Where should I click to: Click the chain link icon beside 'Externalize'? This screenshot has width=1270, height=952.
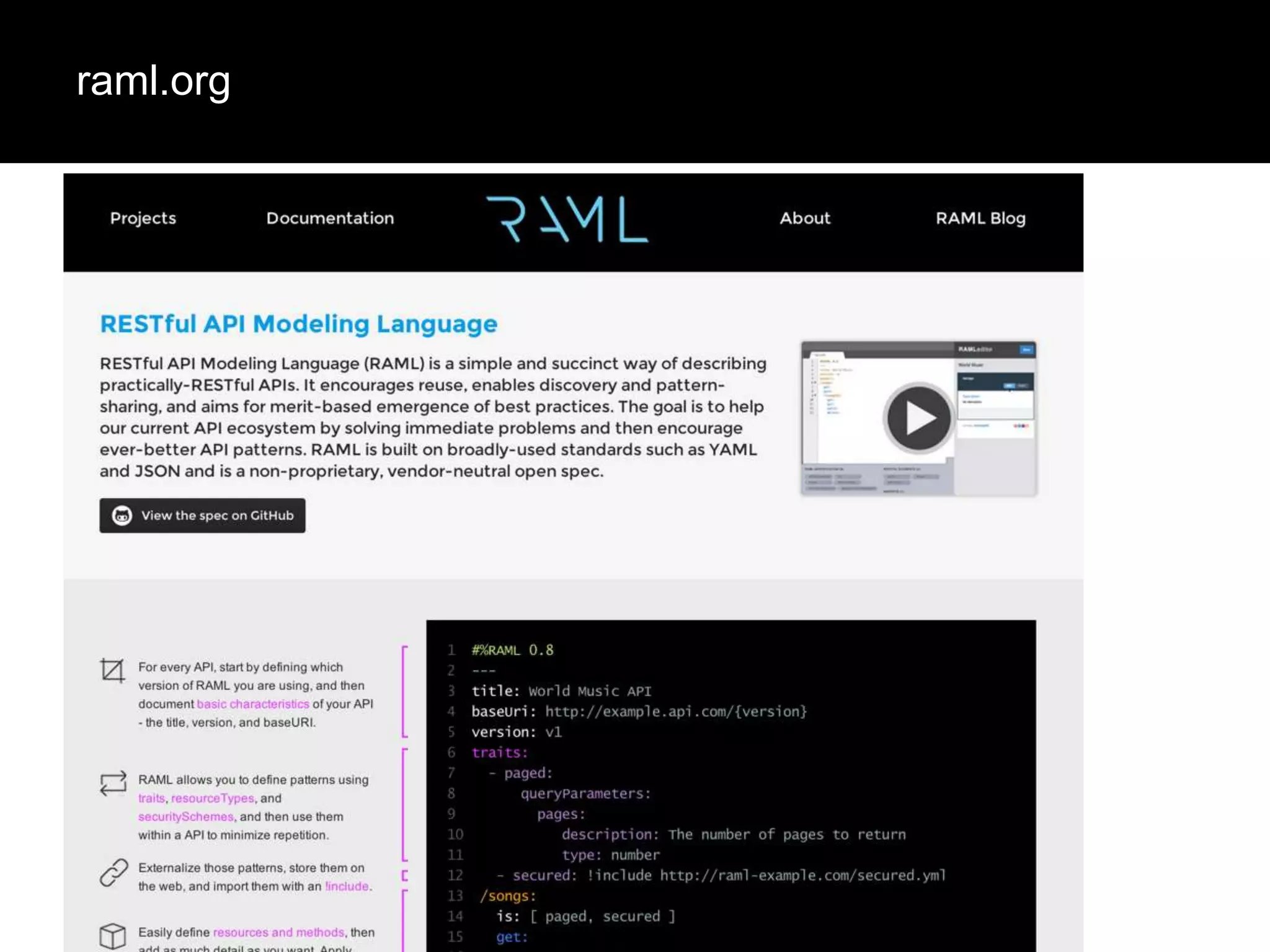pos(114,873)
